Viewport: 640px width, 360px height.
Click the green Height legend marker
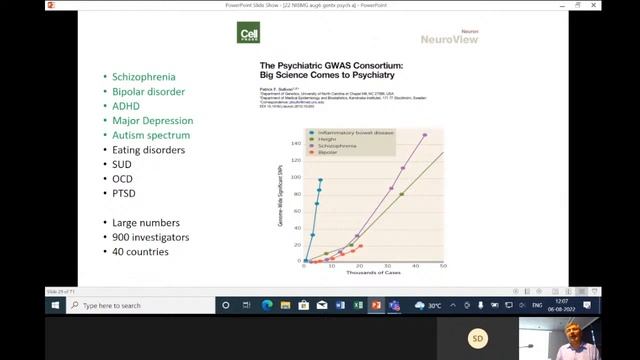pyautogui.click(x=312, y=139)
